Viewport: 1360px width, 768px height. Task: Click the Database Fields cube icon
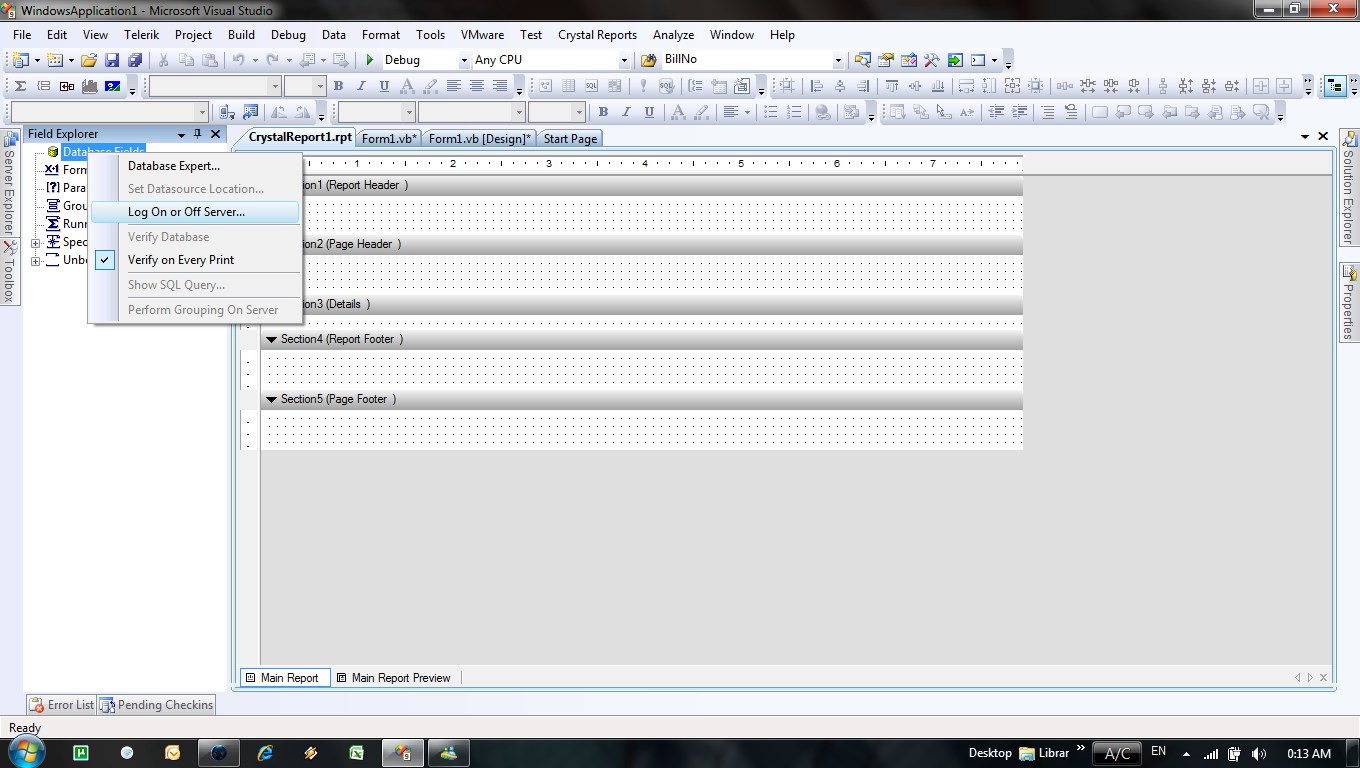tap(52, 152)
